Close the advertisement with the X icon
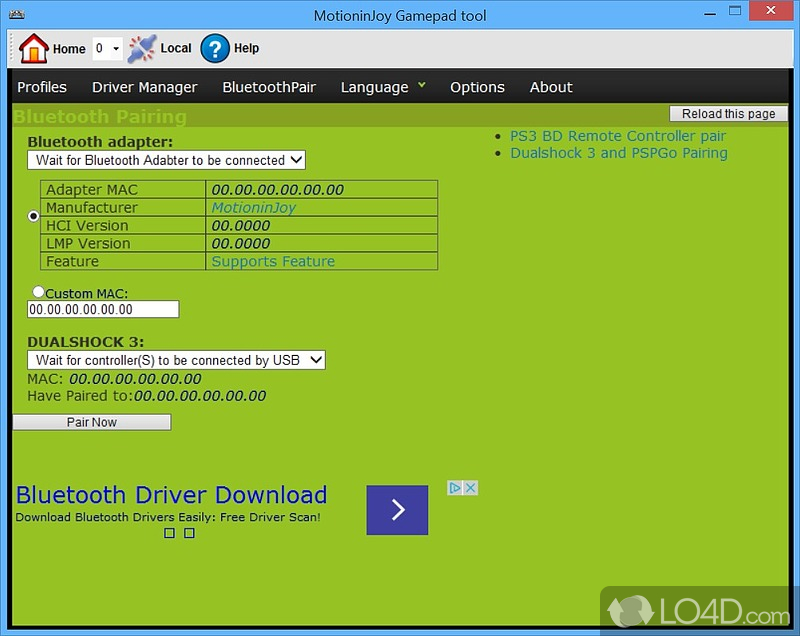This screenshot has width=800, height=636. coord(471,488)
